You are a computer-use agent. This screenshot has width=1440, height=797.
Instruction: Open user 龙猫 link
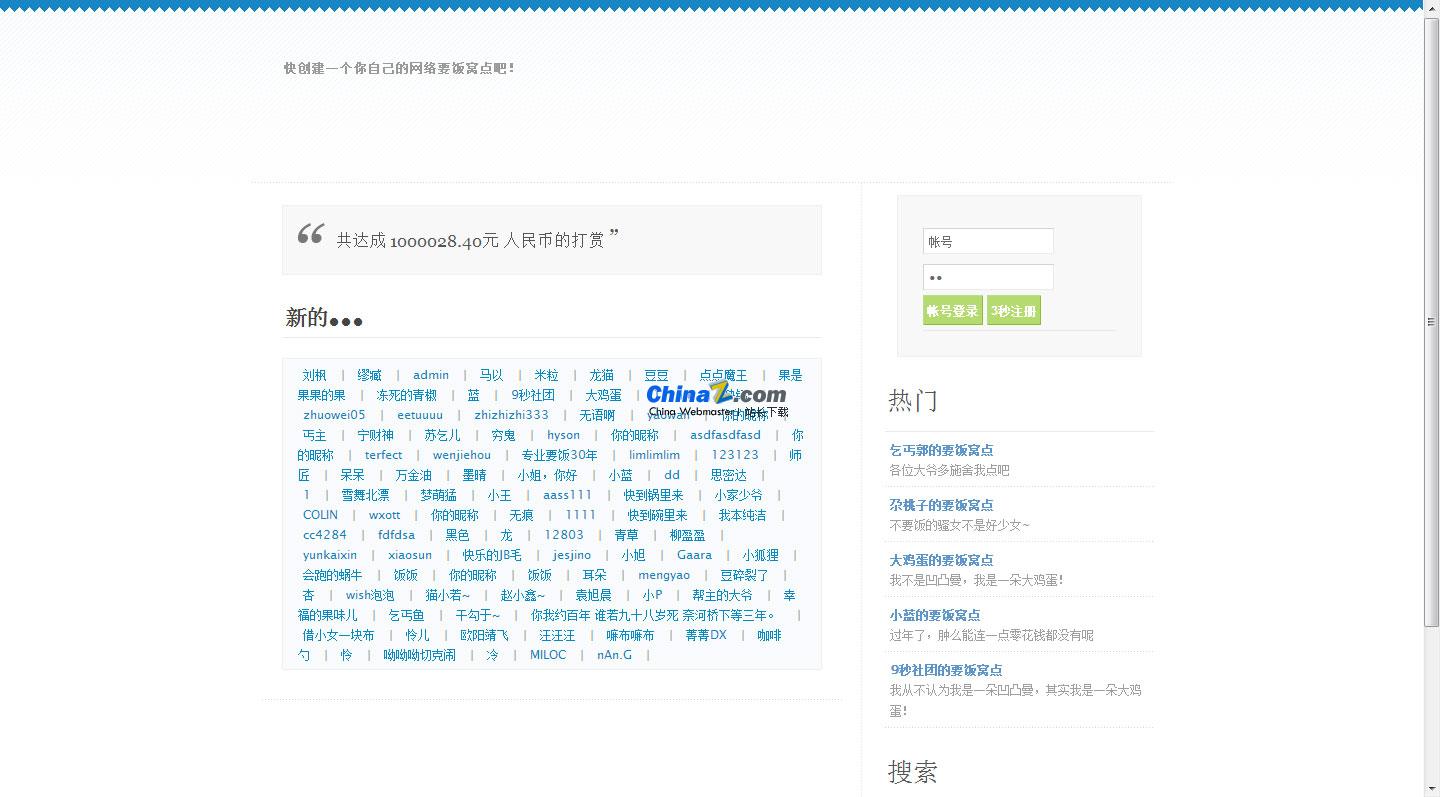coord(601,375)
